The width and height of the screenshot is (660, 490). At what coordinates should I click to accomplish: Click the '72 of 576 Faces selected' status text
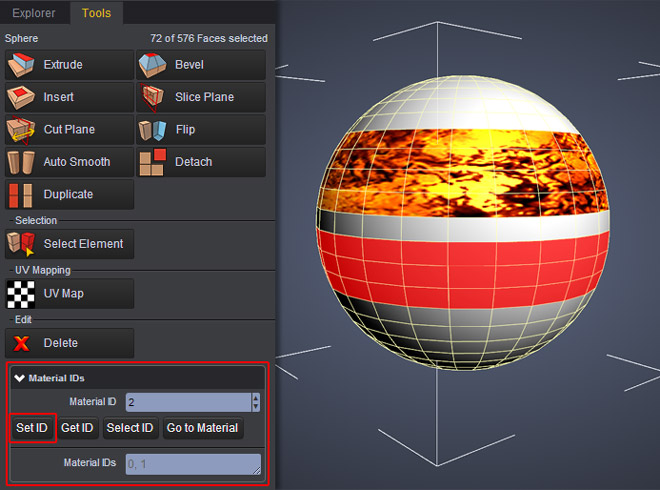point(209,38)
